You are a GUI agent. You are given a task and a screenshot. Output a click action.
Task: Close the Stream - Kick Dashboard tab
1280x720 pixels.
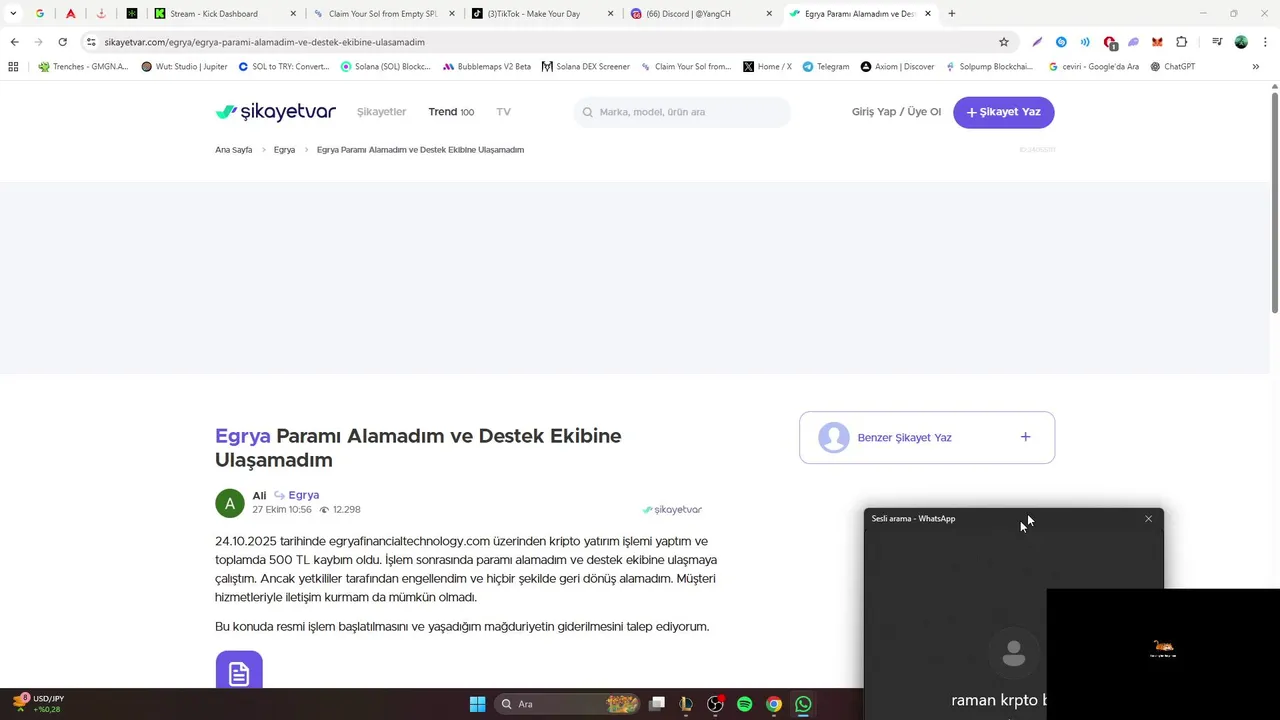point(293,14)
